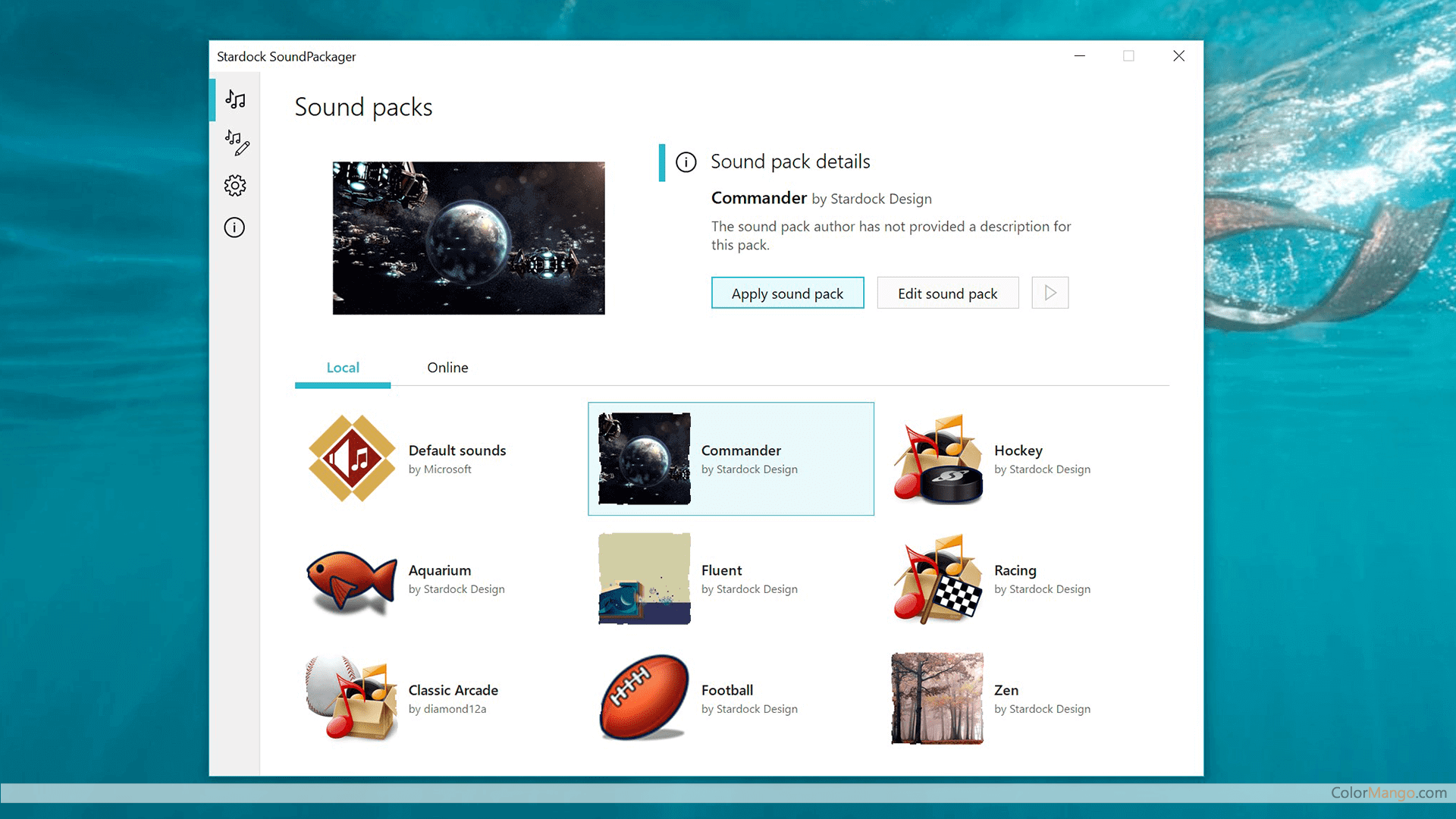Click the 'Racing' pack title text

click(x=1015, y=570)
